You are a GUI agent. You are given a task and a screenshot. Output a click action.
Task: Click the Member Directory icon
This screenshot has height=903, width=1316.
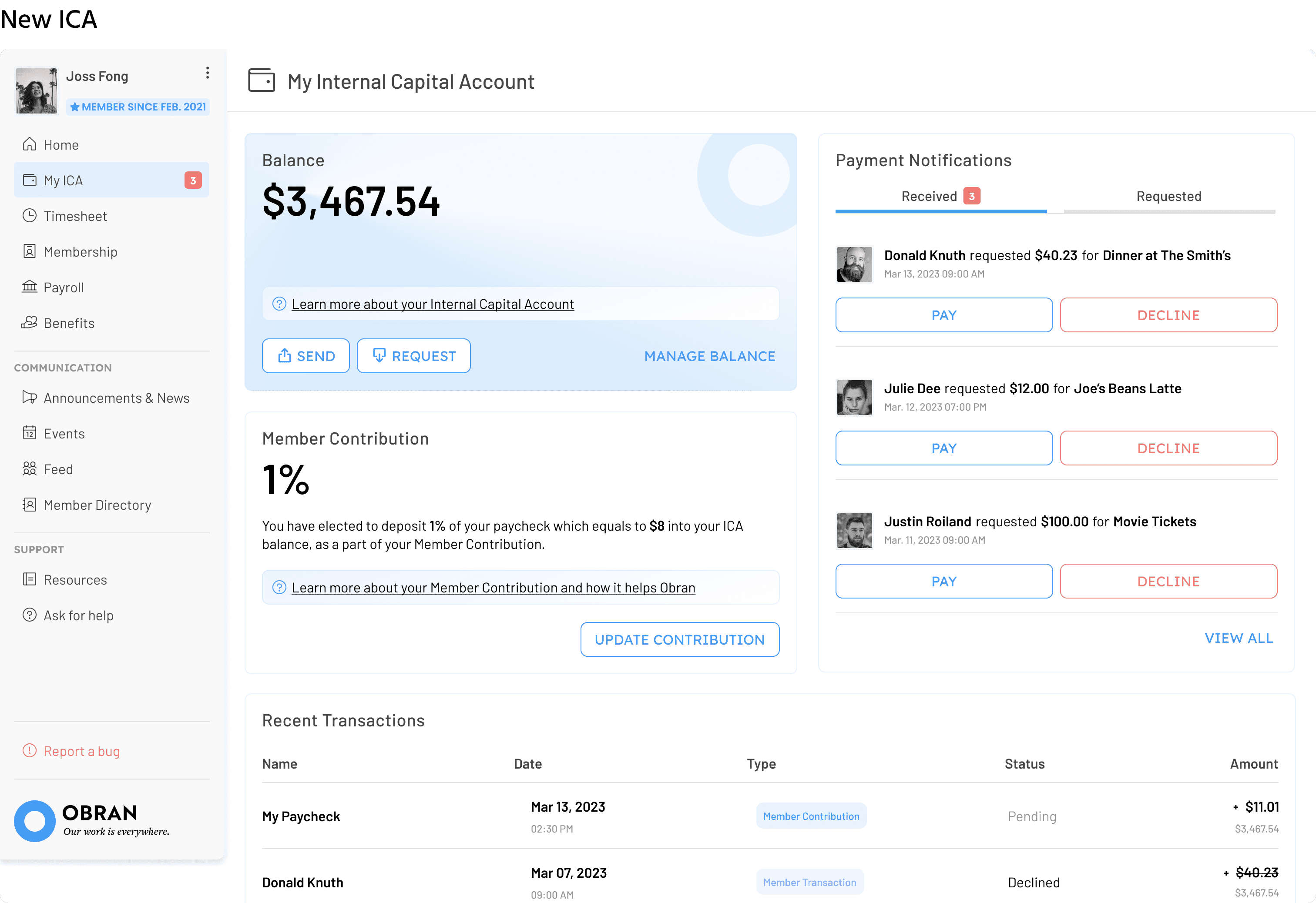coord(30,505)
